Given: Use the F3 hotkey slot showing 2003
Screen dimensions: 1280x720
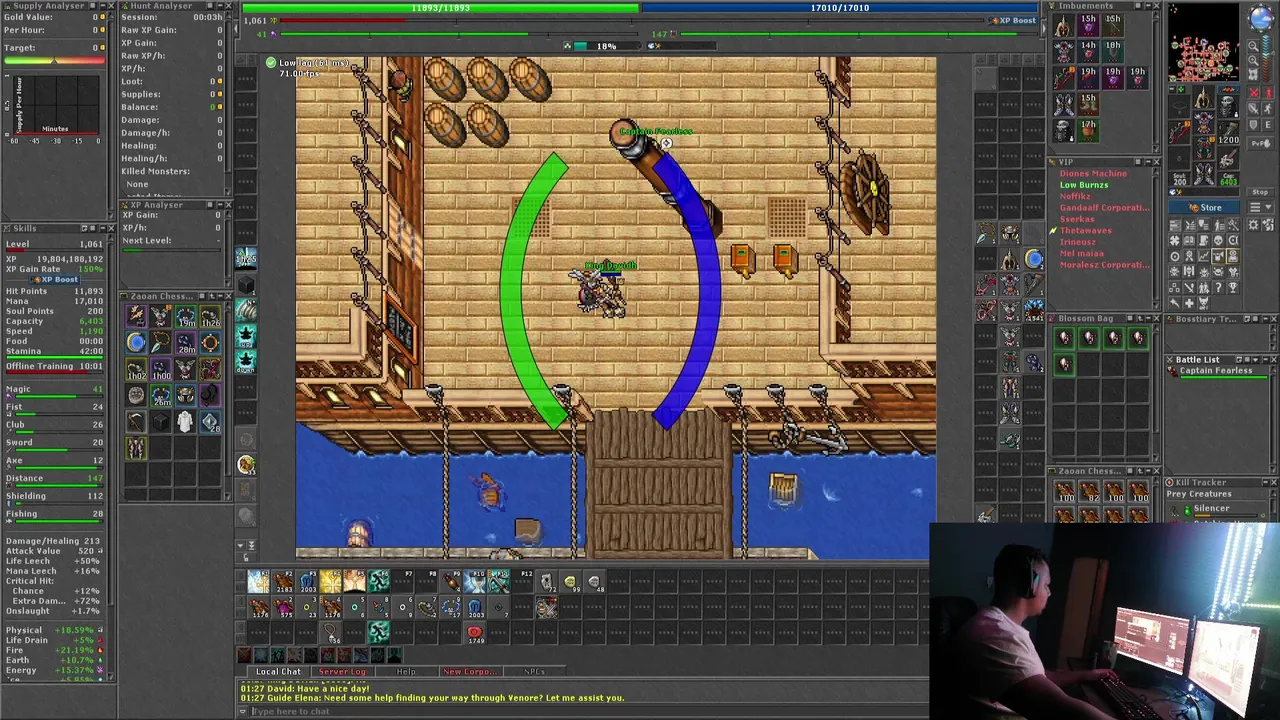Looking at the screenshot, I should (x=307, y=582).
